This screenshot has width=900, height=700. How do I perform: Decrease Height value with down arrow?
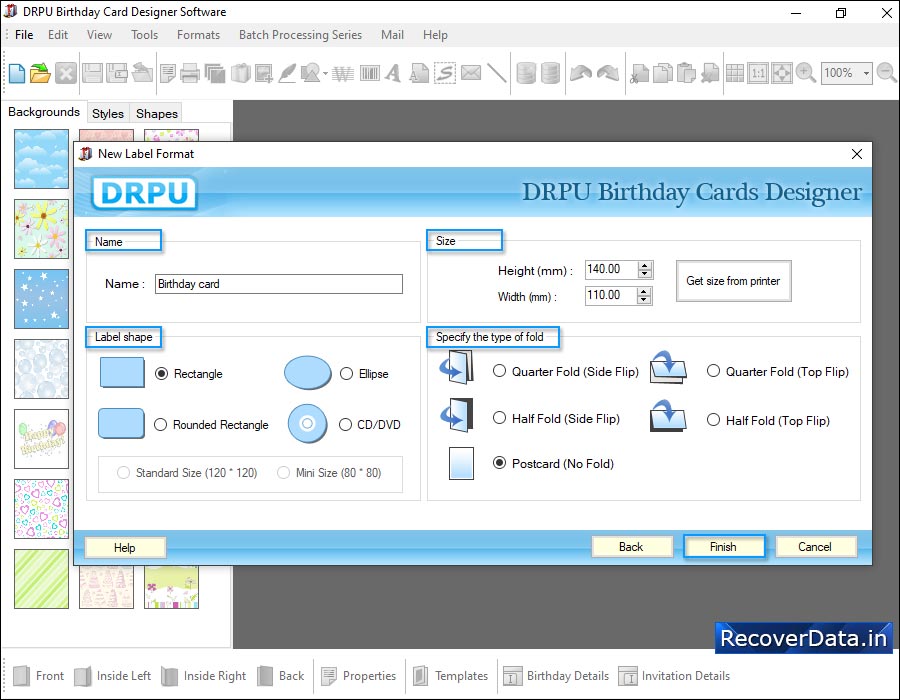click(645, 274)
